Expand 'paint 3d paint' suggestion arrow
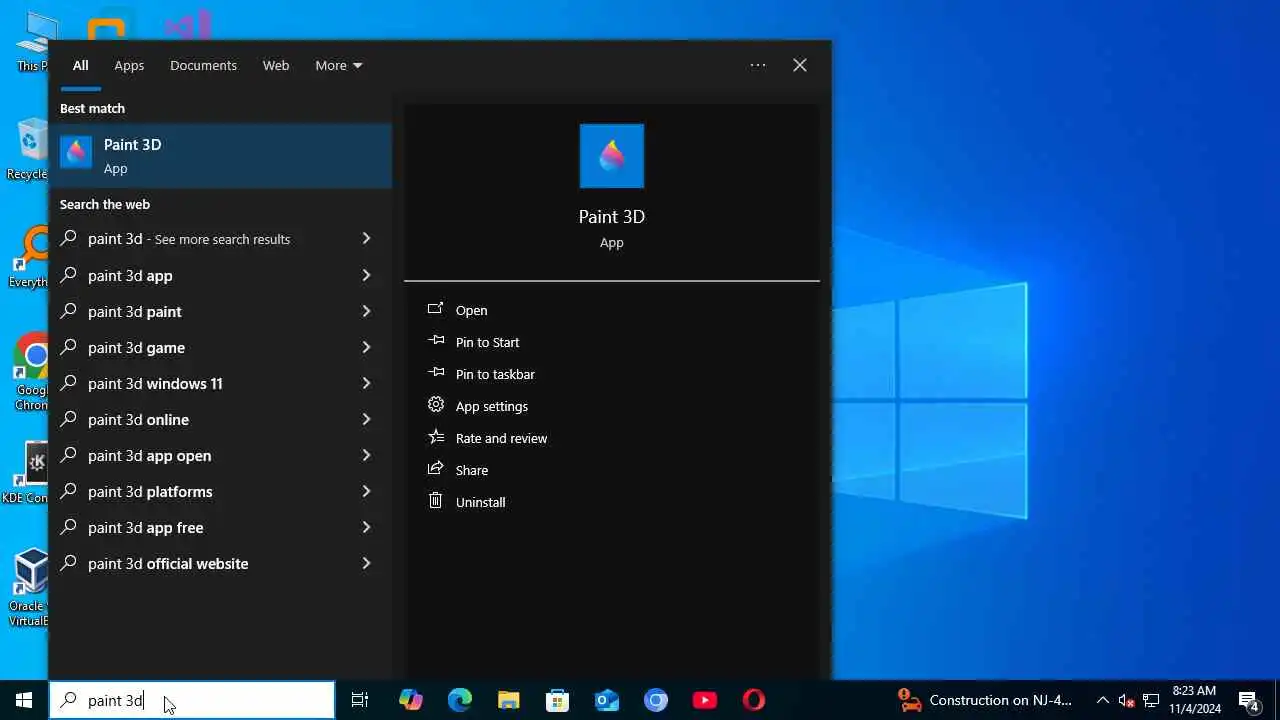Screen dimensions: 1280x720 [366, 311]
